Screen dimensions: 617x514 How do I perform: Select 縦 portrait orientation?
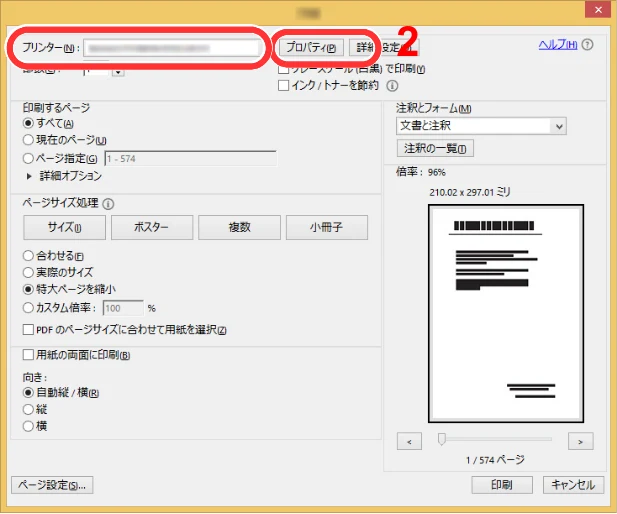(28, 409)
